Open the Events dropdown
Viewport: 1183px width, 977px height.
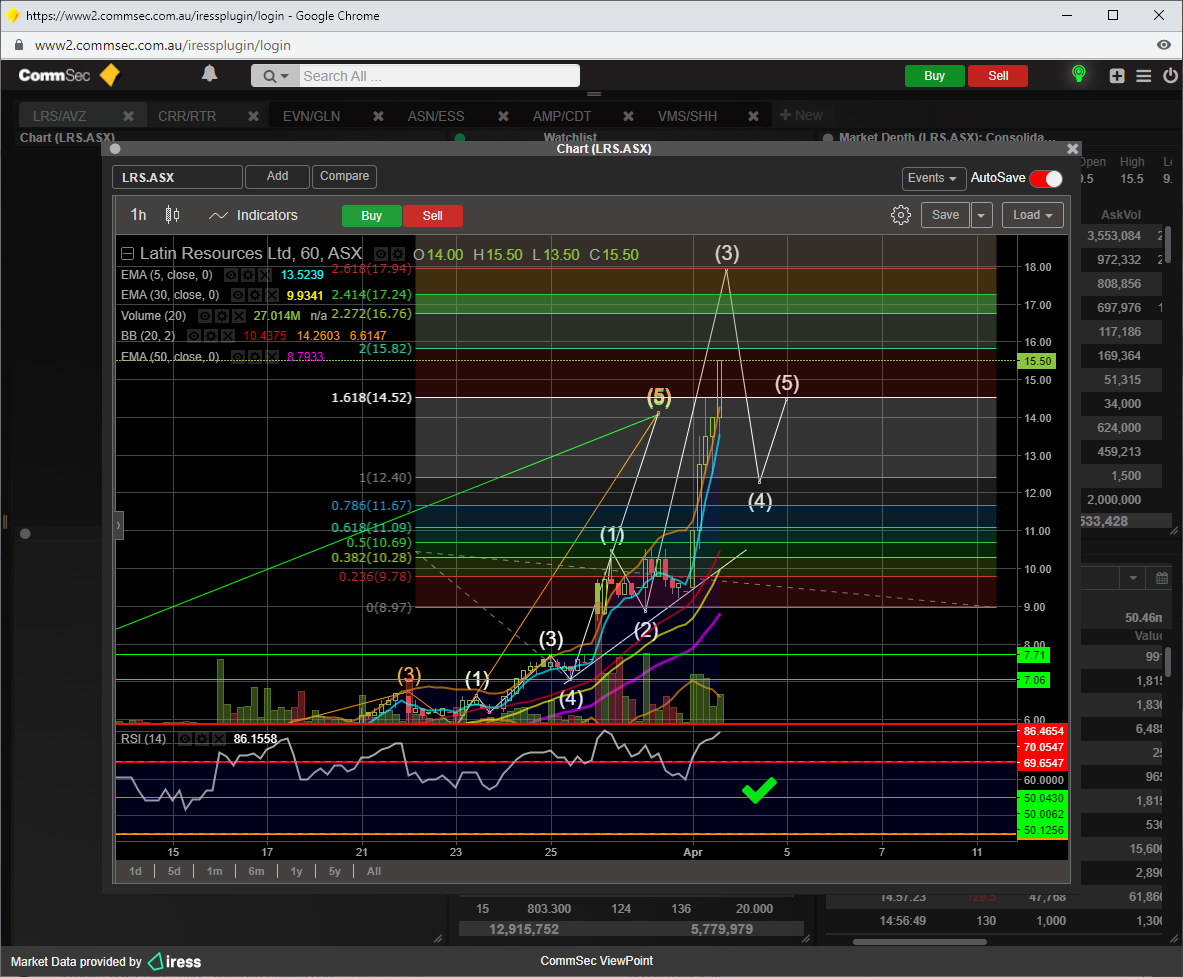pos(933,178)
